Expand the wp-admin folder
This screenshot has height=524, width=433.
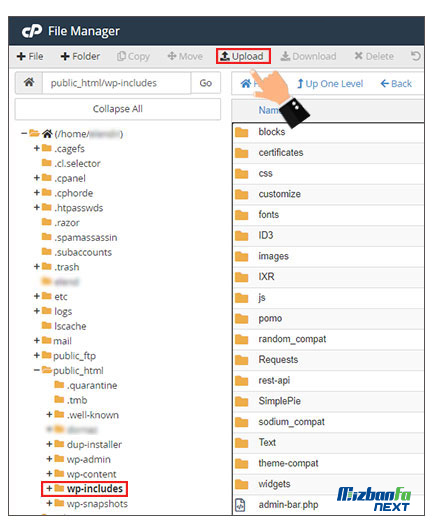pos(49,459)
